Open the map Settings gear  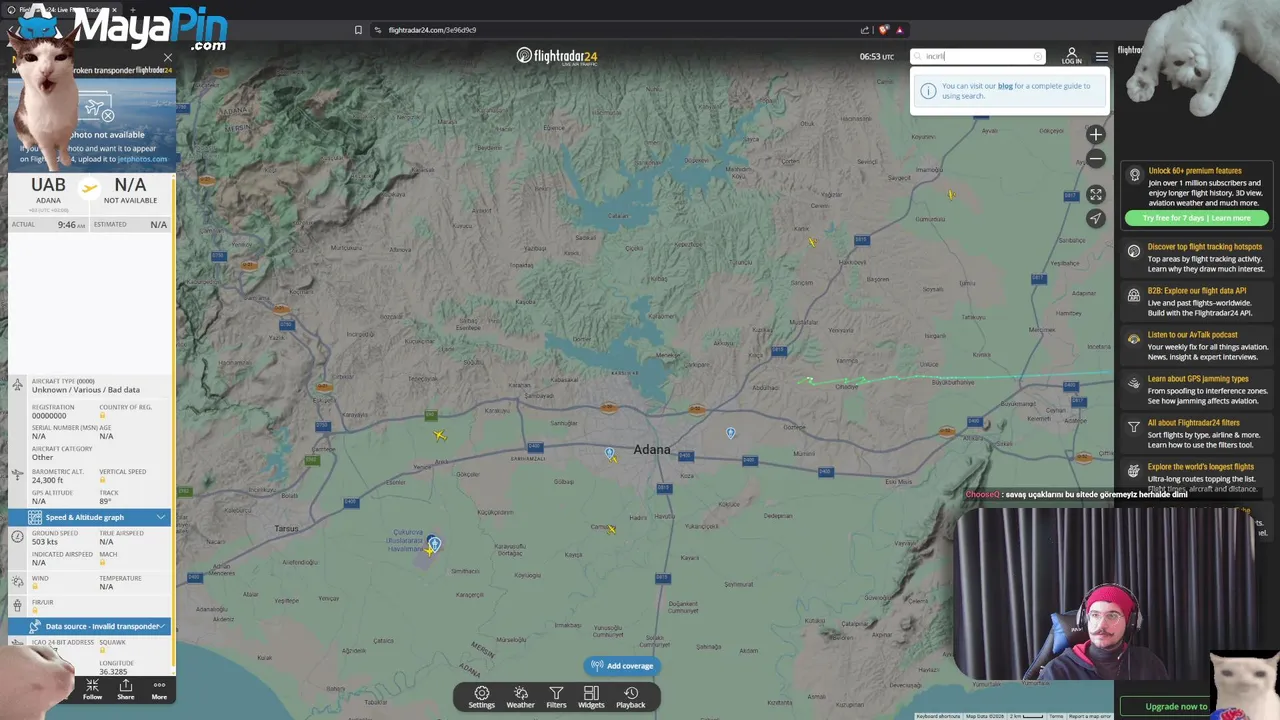tap(481, 697)
